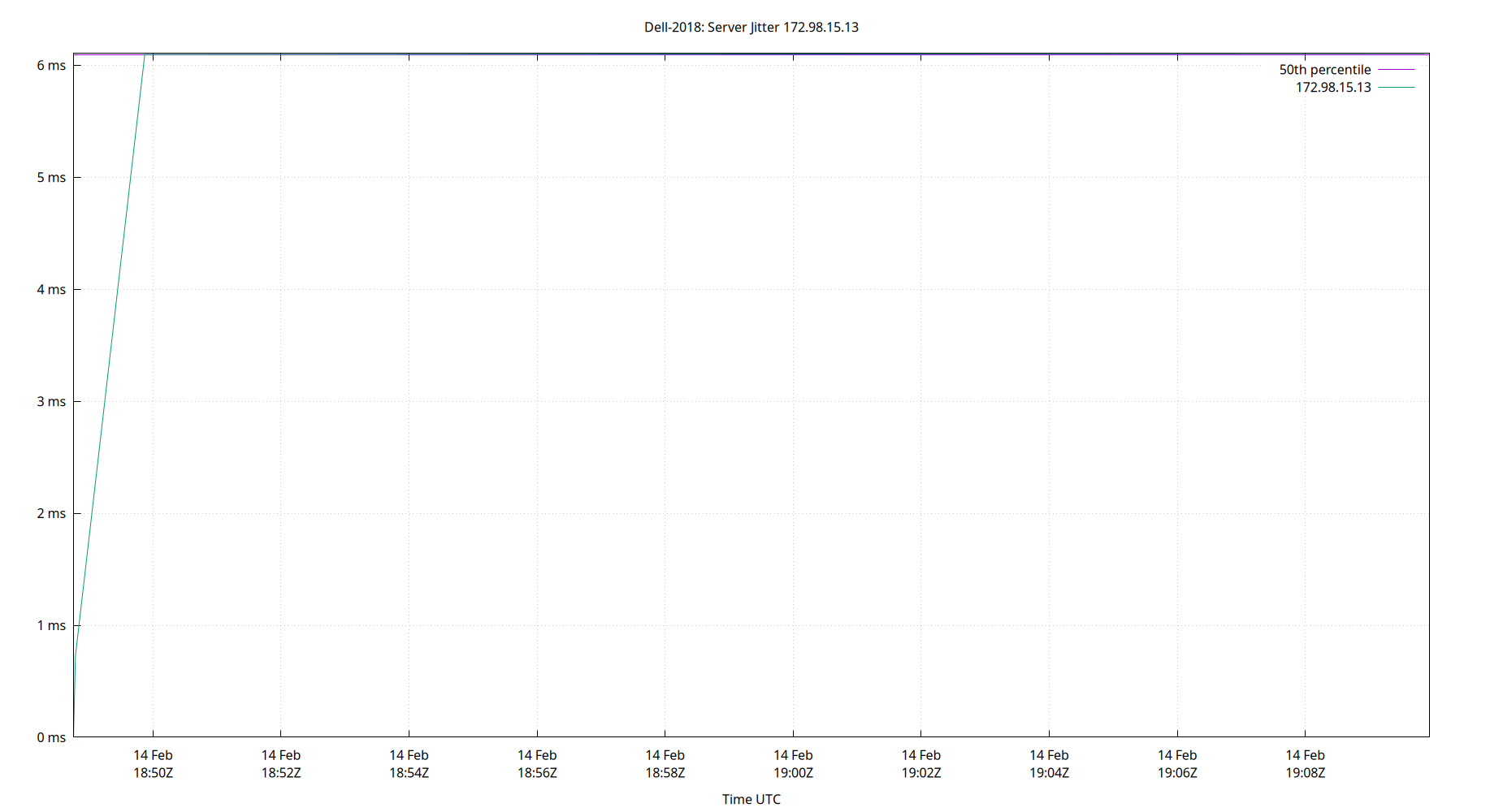Click the 50th percentile legend line sample
This screenshot has height=812, width=1503.
[1398, 69]
